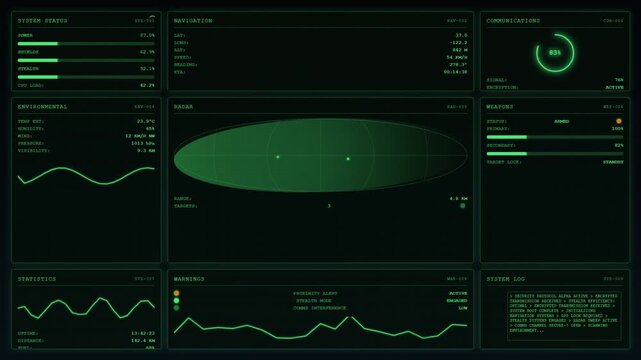The image size is (641, 360).
Task: Click the wind value 12 KM/H NW
Action: (x=140, y=136)
